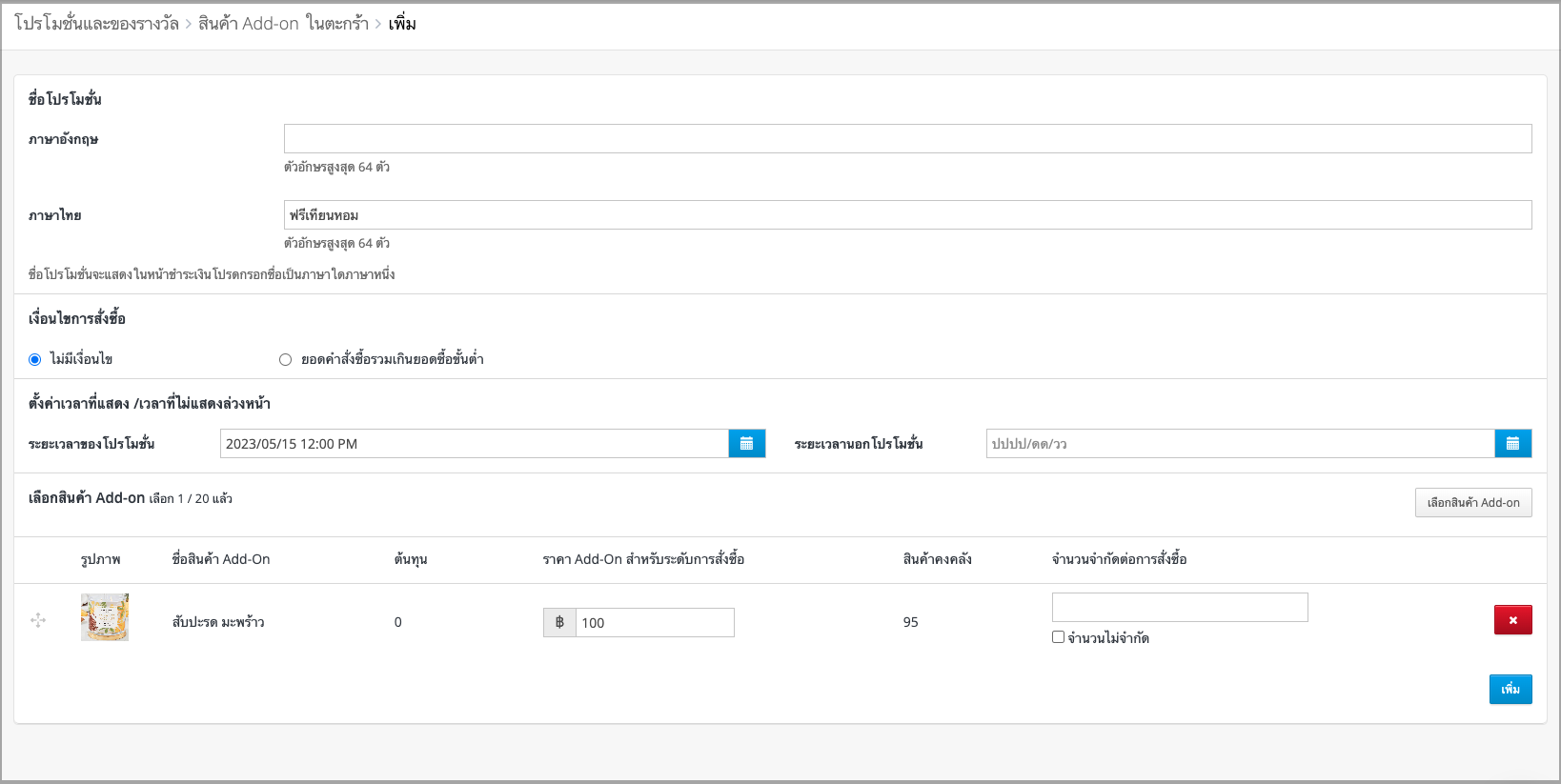The image size is (1561, 784).
Task: Open สับปะรด มะพร้าว product thumbnail
Action: [105, 617]
